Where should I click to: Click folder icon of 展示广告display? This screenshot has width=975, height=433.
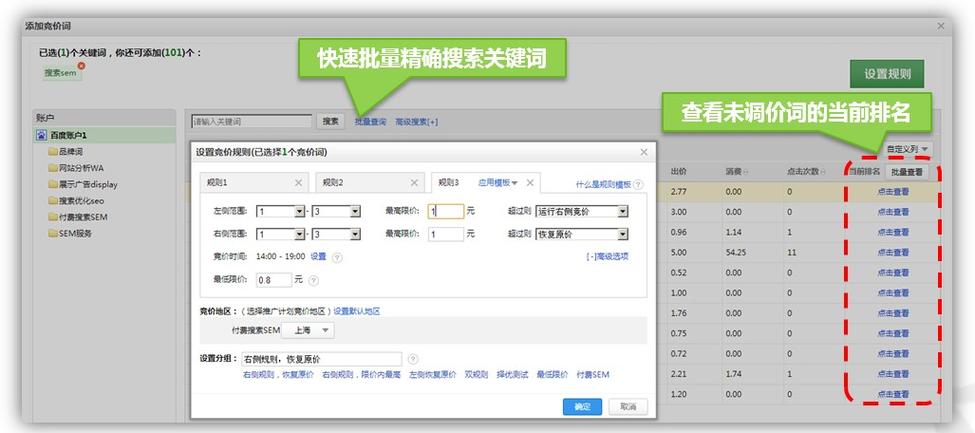tap(53, 185)
